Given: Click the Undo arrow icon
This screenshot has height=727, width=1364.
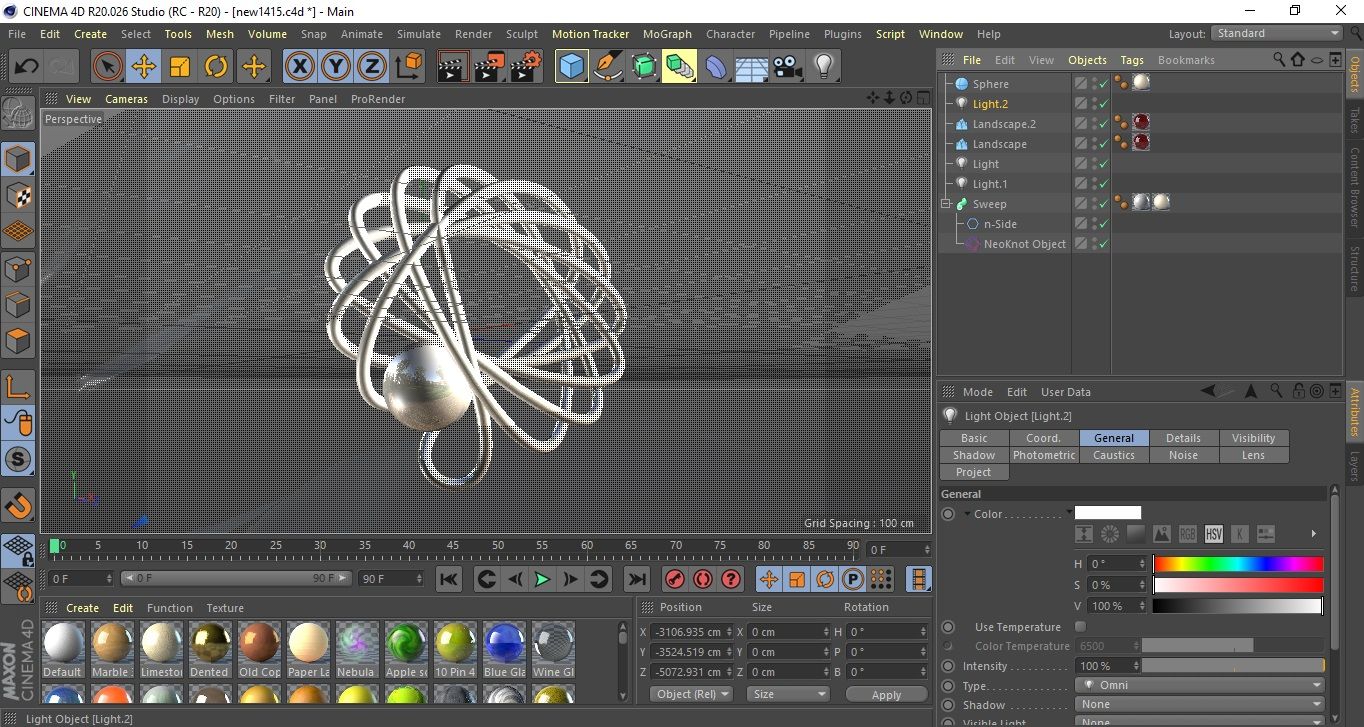Looking at the screenshot, I should tap(27, 67).
